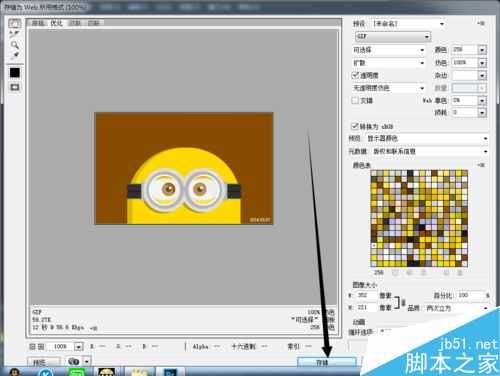Open the preview info flyout menu icon
This screenshot has width=500, height=376.
pyautogui.click(x=94, y=328)
